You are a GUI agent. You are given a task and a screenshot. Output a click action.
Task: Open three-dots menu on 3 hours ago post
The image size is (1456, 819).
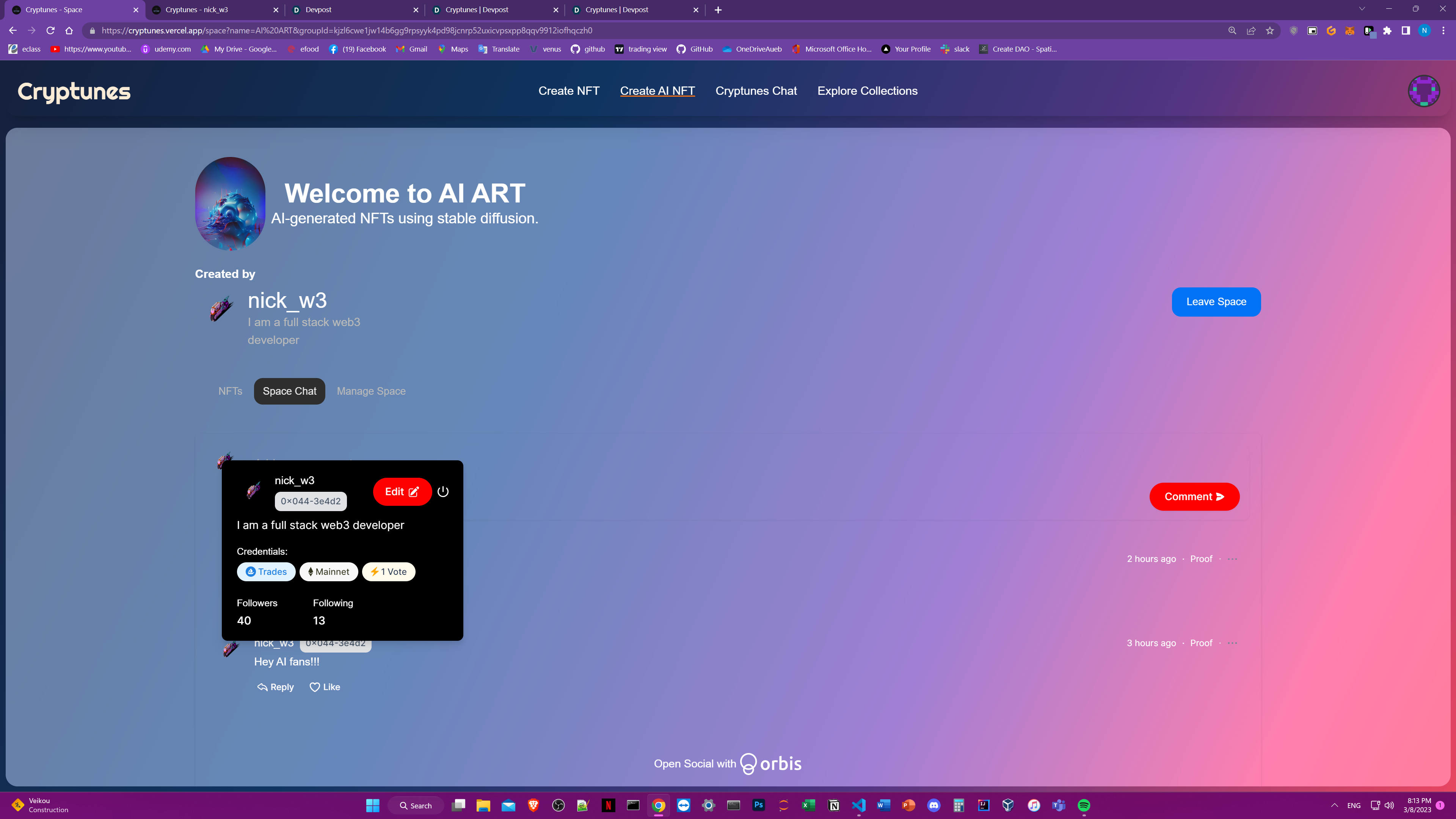[1232, 643]
